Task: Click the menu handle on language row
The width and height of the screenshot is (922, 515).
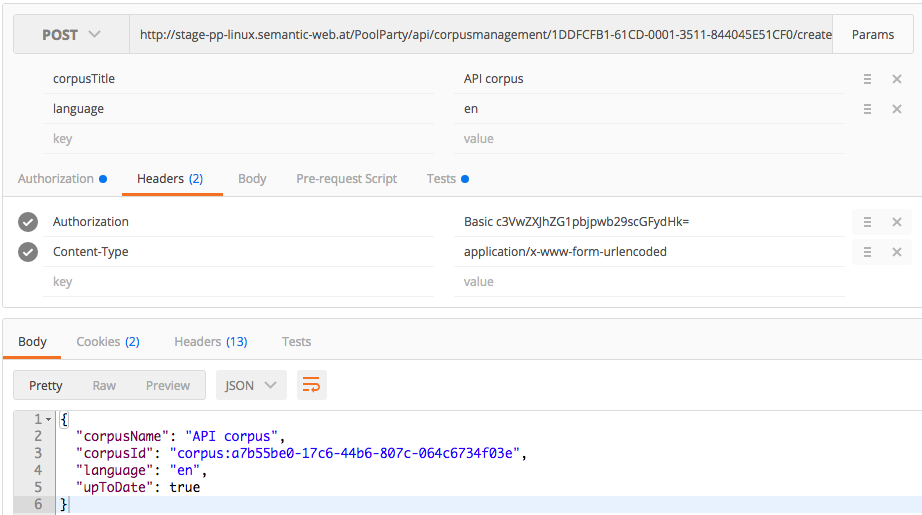Action: click(868, 109)
